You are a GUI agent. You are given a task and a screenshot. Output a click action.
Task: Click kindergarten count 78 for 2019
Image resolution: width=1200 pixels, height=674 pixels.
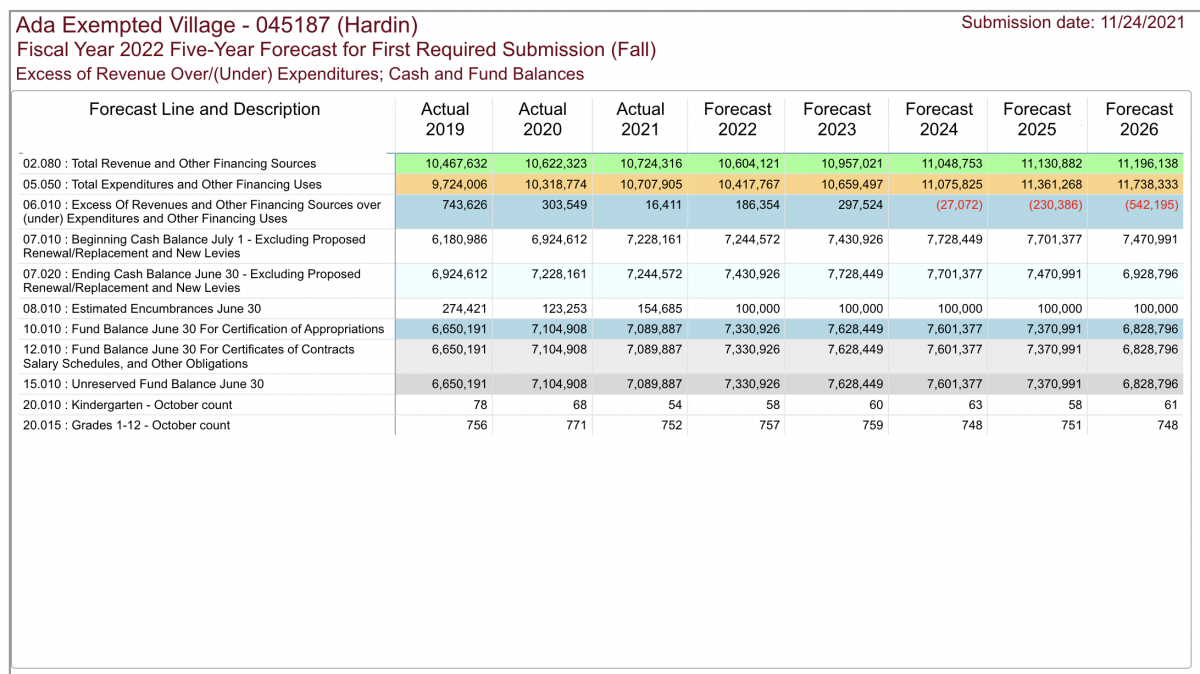tap(479, 405)
